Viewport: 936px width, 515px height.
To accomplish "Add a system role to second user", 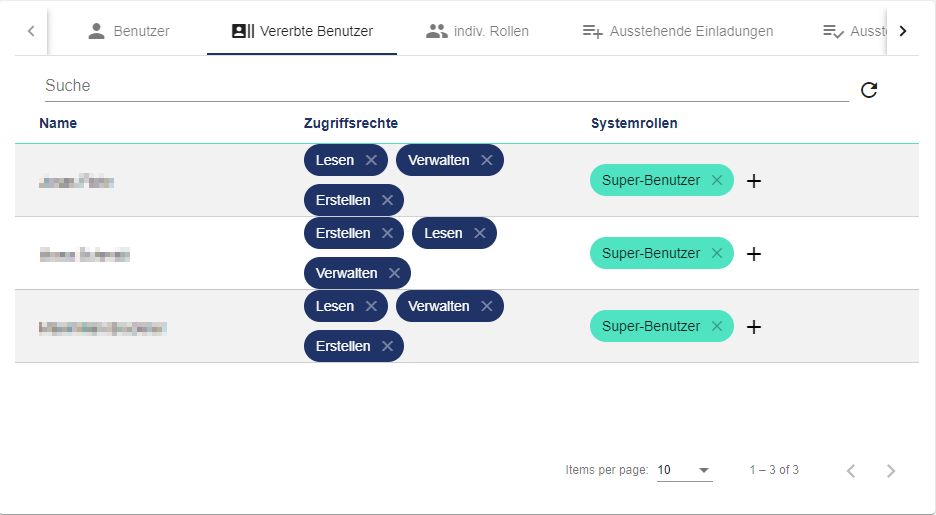I will click(x=754, y=254).
